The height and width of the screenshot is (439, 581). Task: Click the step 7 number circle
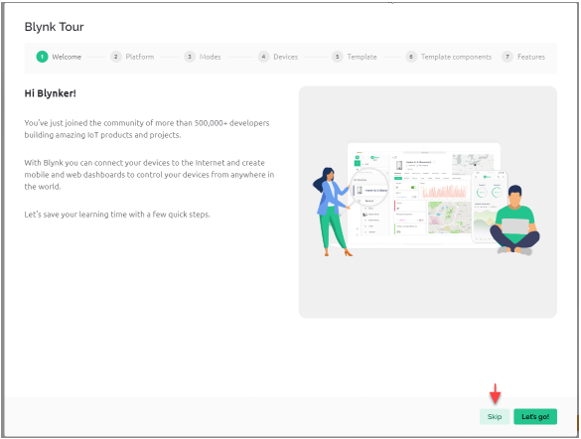click(x=507, y=57)
